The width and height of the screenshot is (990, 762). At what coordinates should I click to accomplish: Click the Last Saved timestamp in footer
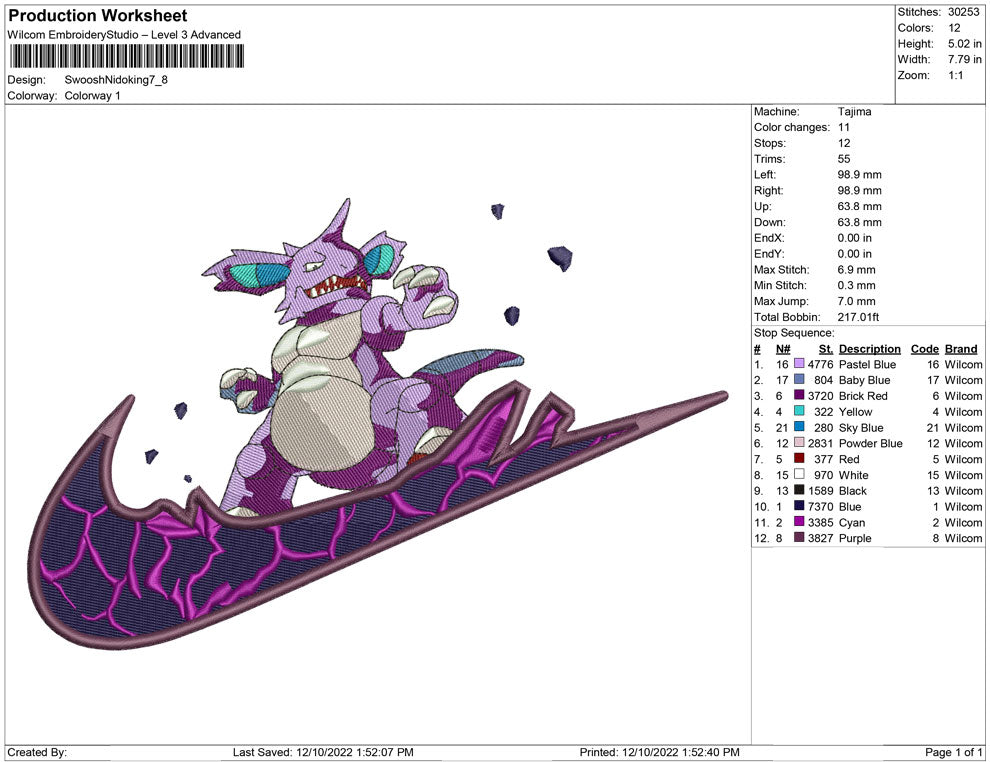pos(323,752)
